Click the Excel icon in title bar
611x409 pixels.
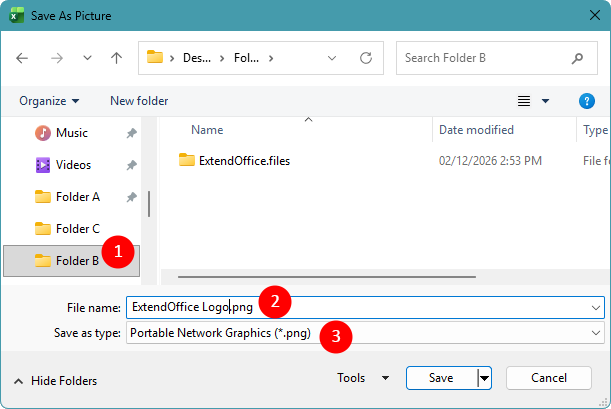click(x=16, y=16)
